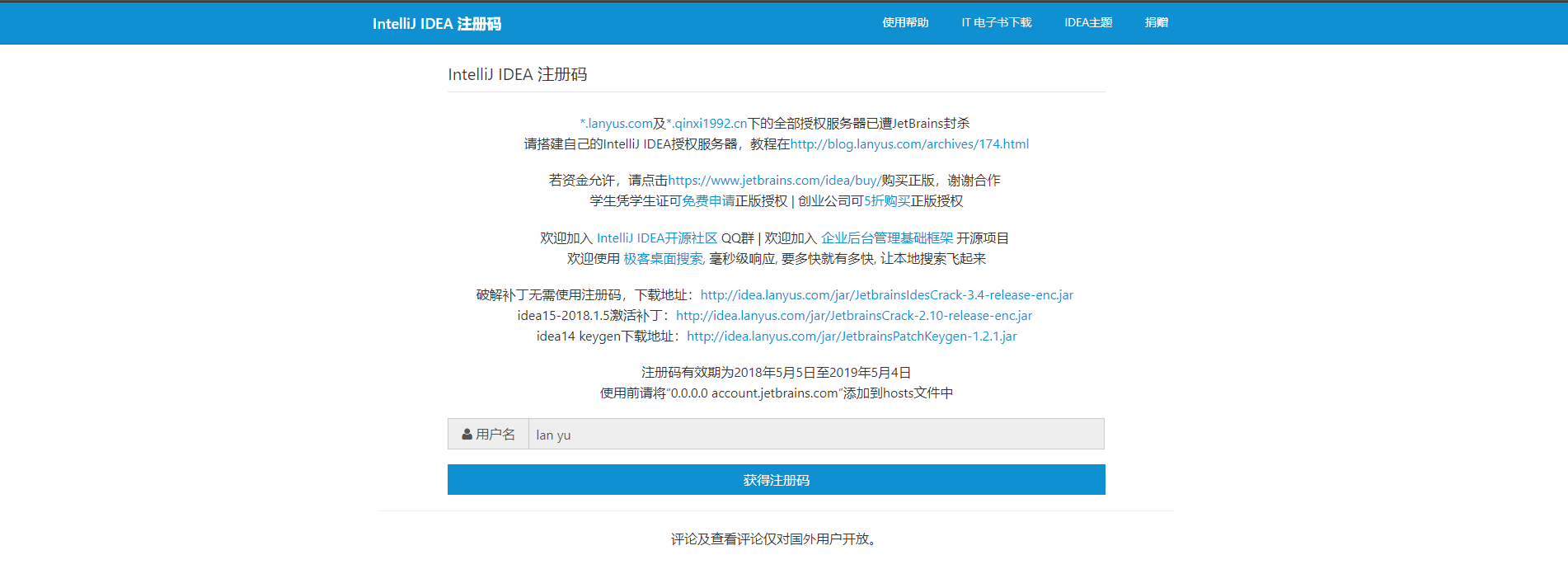Click the 获得注册码 button
Image resolution: width=1568 pixels, height=588 pixels.
tap(777, 480)
